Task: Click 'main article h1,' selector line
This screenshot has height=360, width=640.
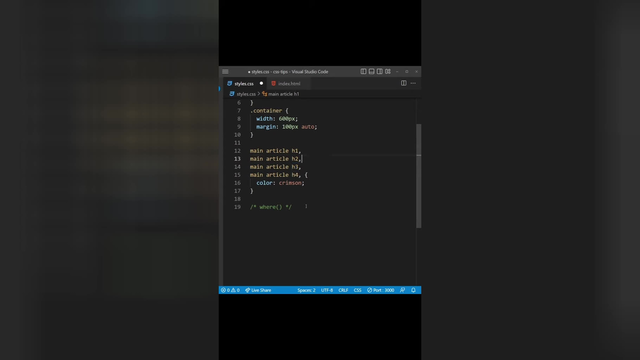Action: [276, 151]
